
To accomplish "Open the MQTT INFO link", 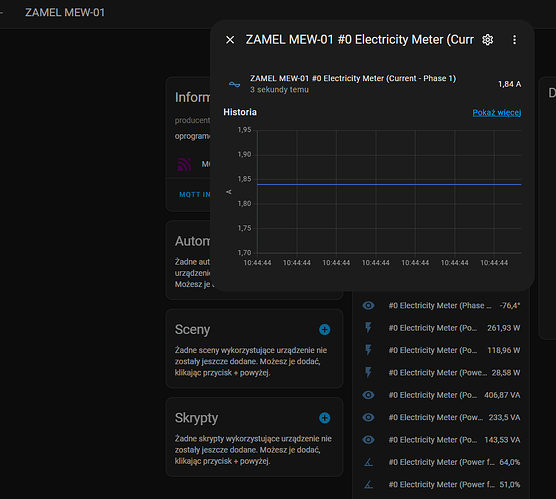I will tap(195, 194).
